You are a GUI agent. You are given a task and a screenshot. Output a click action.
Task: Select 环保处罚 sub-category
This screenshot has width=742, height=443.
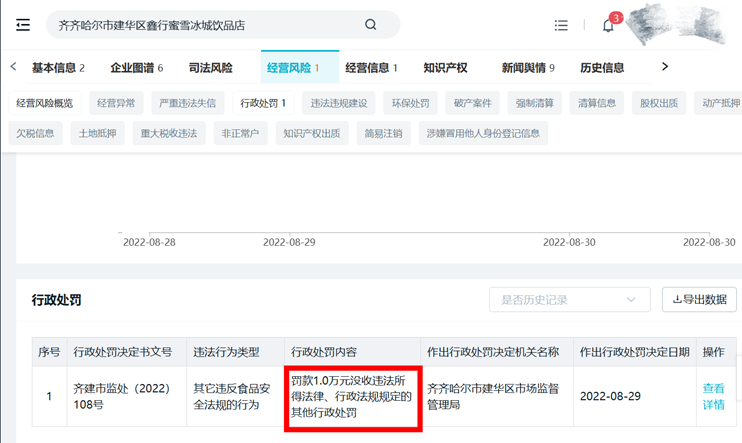tap(410, 103)
